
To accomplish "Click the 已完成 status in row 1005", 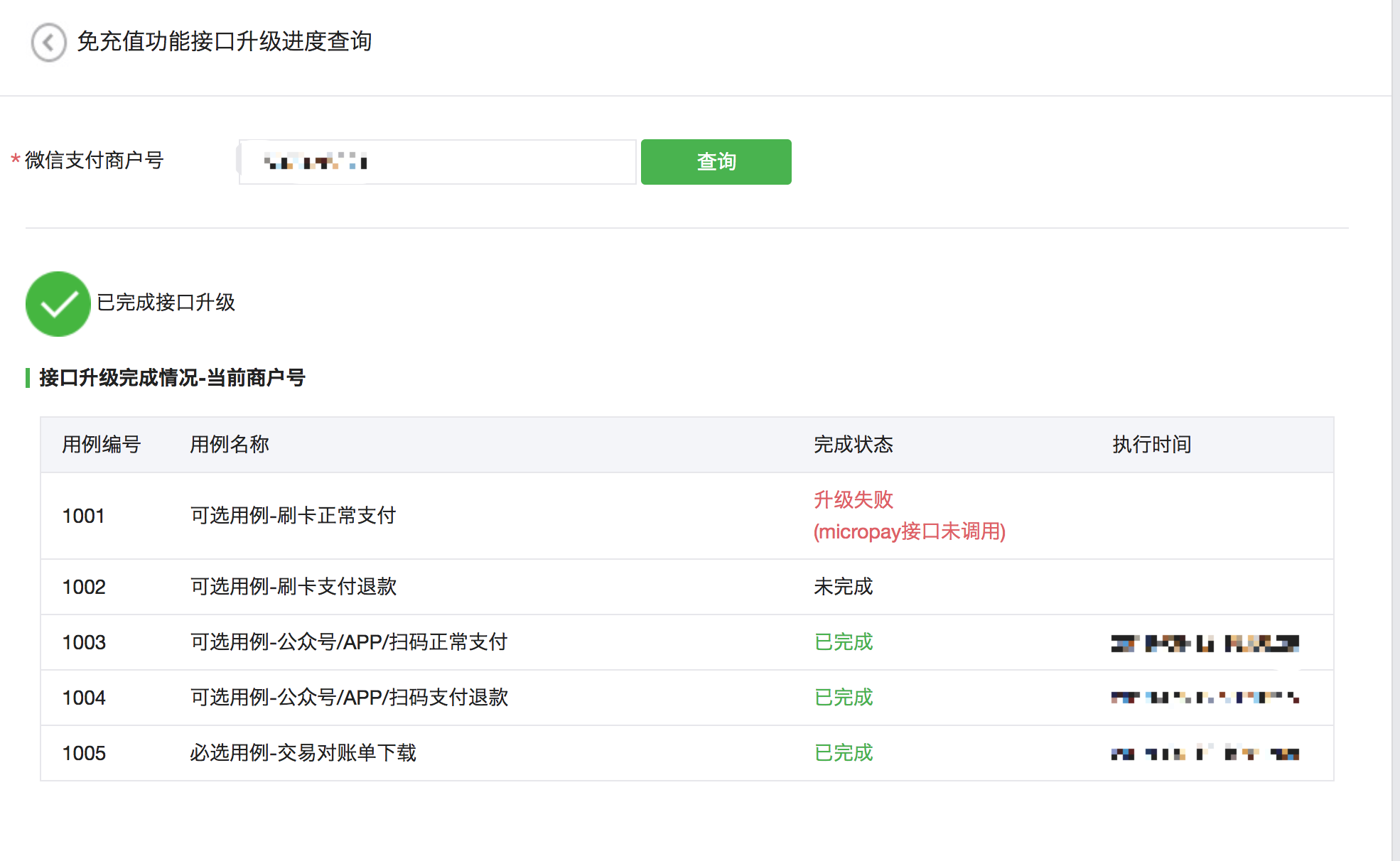I will [843, 752].
